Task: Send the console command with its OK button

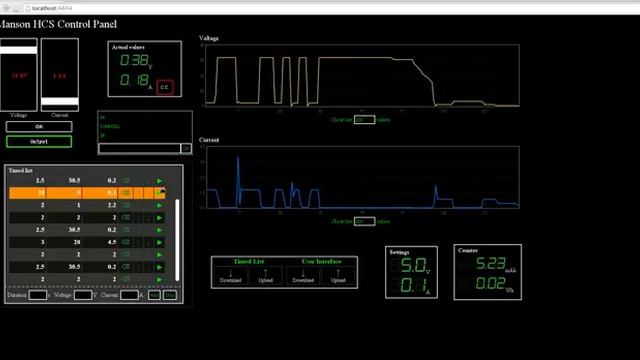Action: tap(186, 148)
